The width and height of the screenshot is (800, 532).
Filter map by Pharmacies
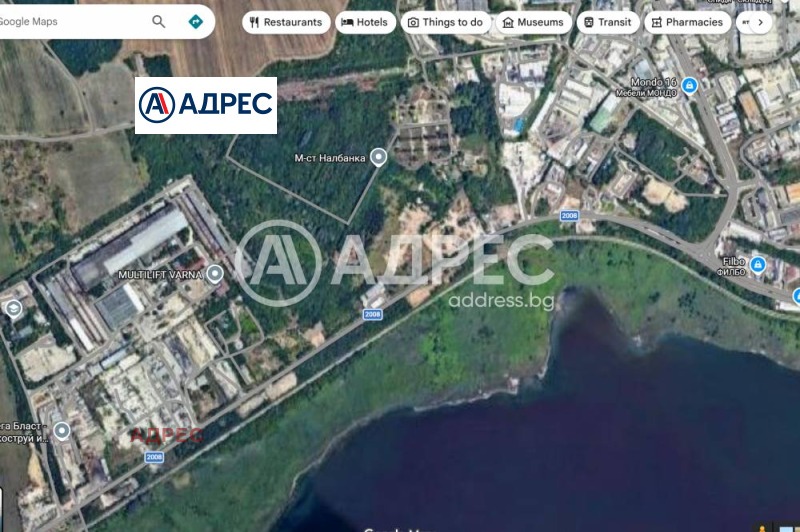688,22
